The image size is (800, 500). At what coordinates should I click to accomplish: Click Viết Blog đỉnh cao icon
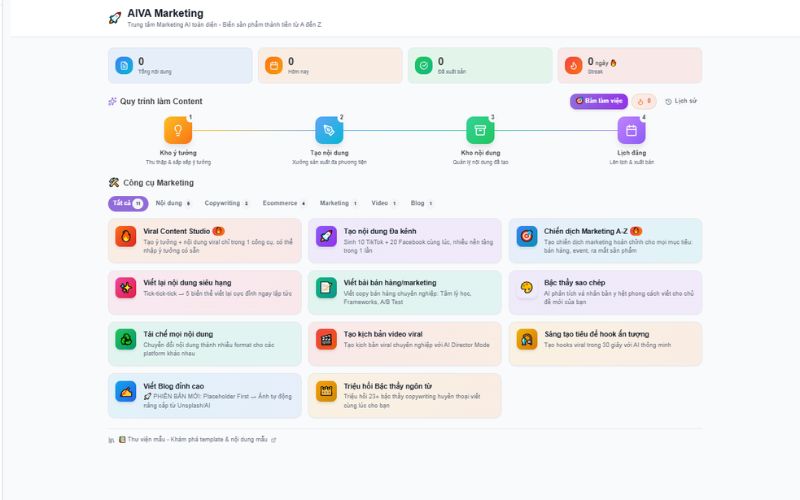126,391
